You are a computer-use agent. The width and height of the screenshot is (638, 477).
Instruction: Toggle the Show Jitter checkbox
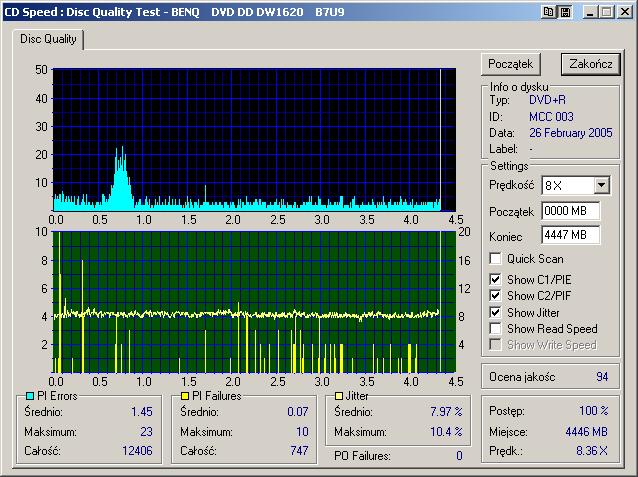(495, 313)
